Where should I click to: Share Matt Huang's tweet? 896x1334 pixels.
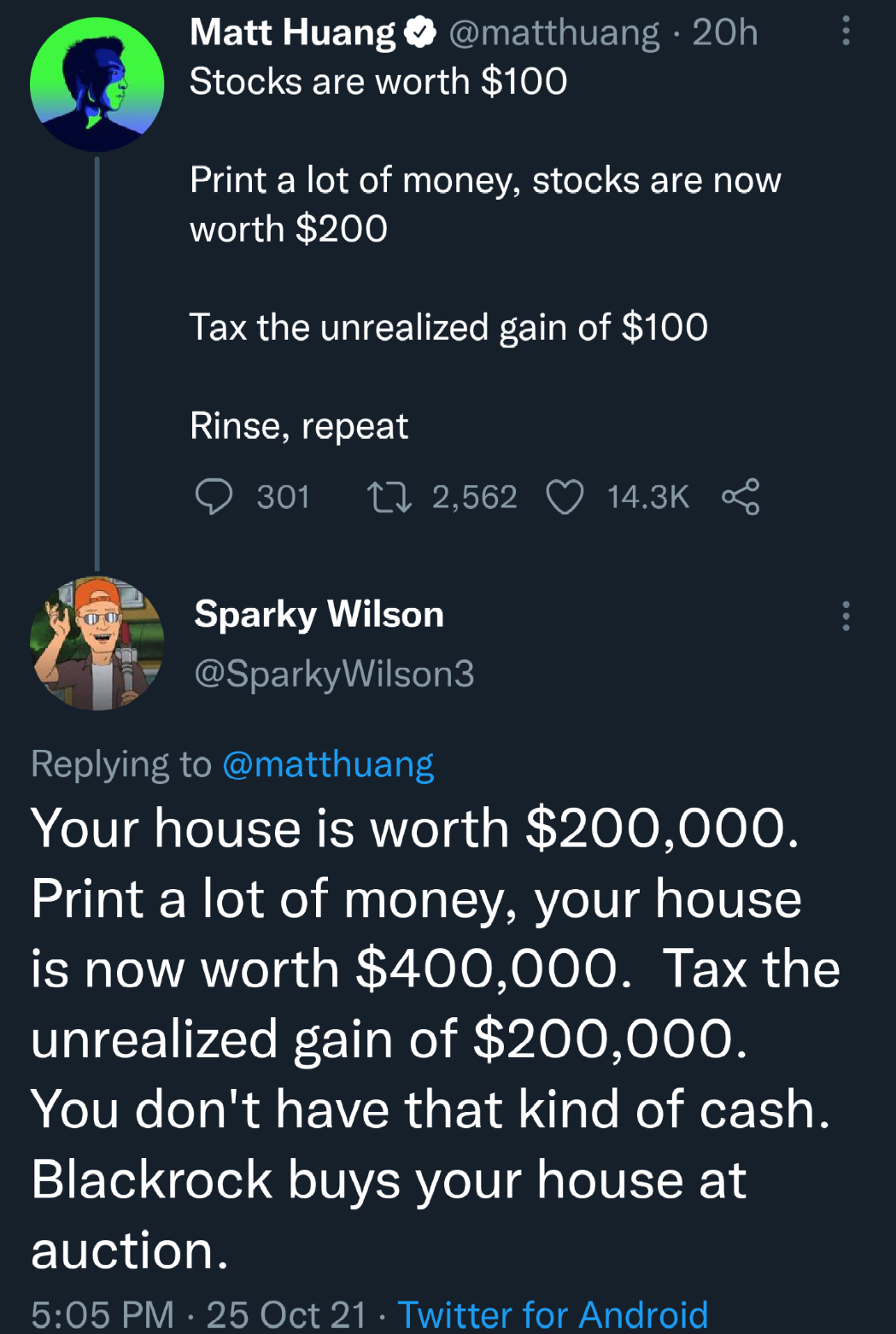tap(741, 496)
